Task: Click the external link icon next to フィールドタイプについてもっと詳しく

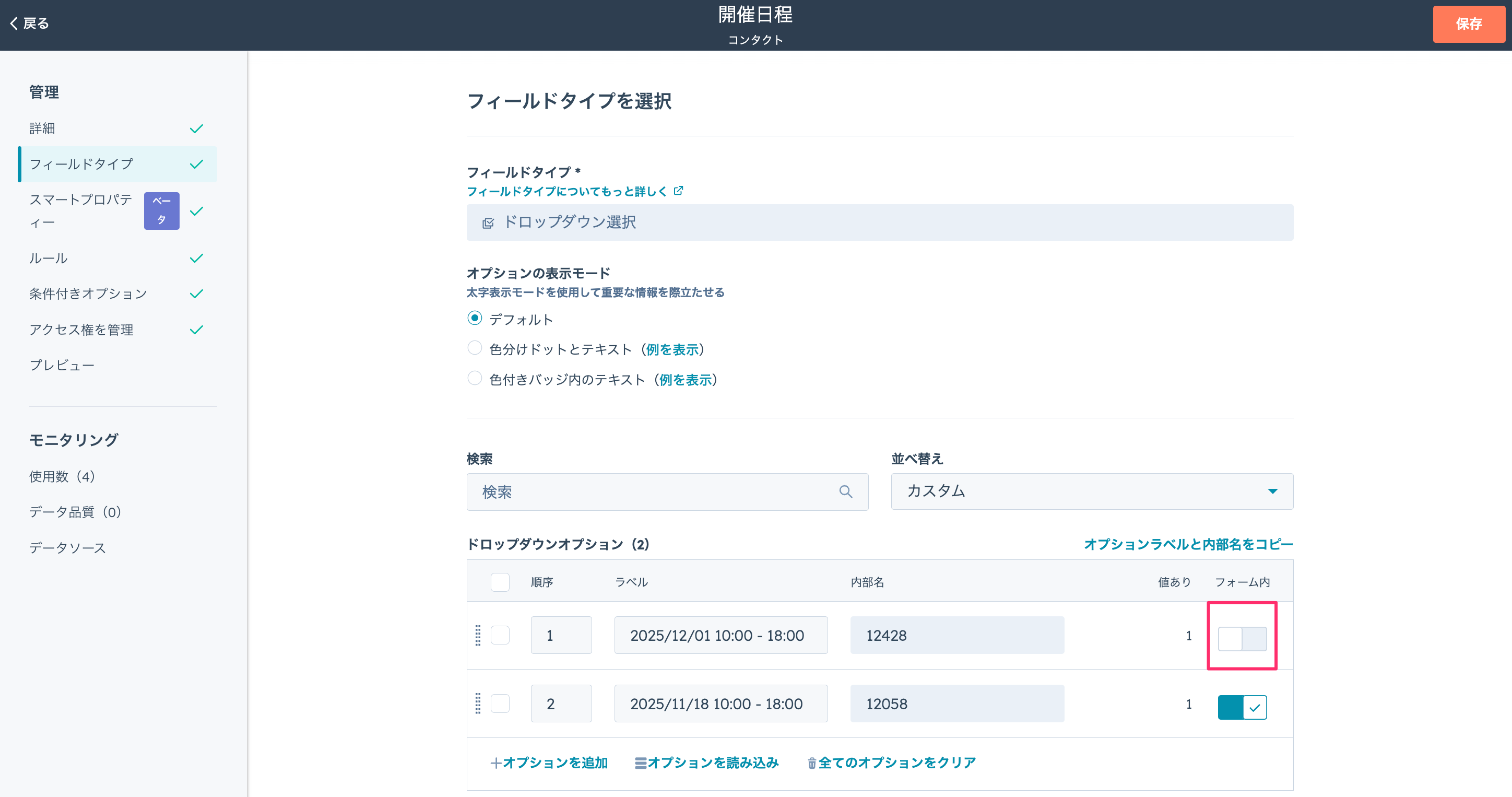Action: 679,191
